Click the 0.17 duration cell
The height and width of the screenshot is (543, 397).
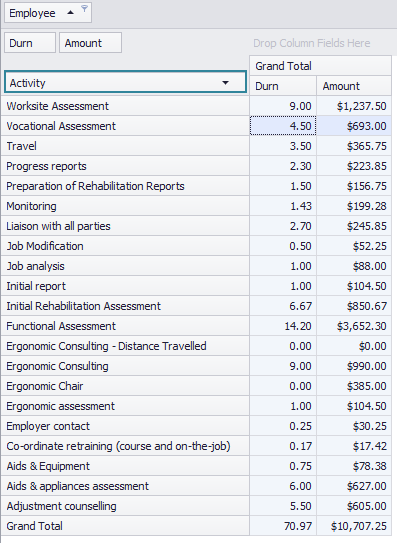(x=283, y=446)
